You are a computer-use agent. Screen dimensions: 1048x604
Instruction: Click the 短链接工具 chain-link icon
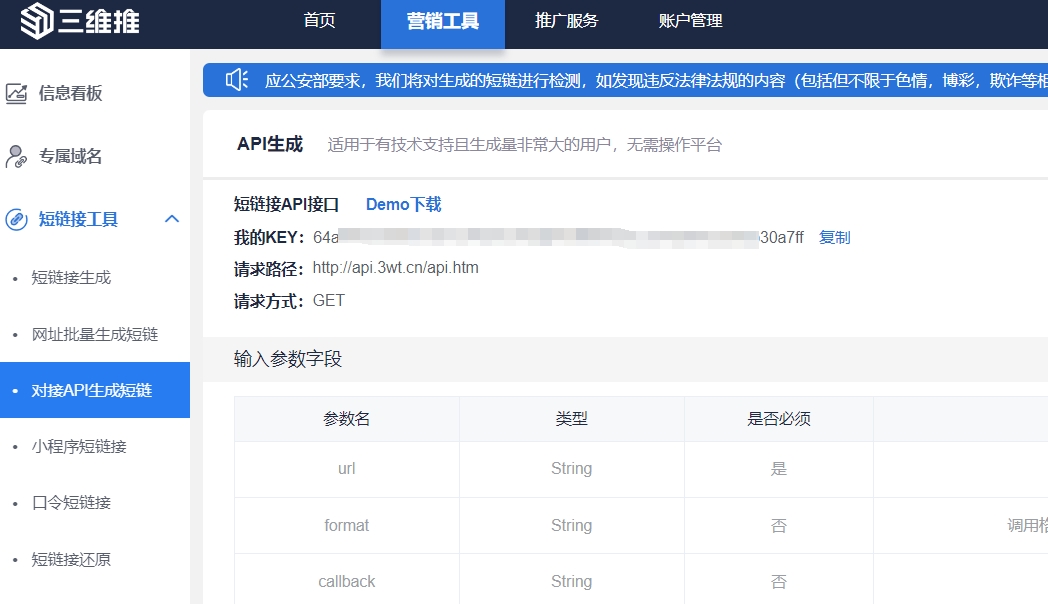pyautogui.click(x=16, y=220)
